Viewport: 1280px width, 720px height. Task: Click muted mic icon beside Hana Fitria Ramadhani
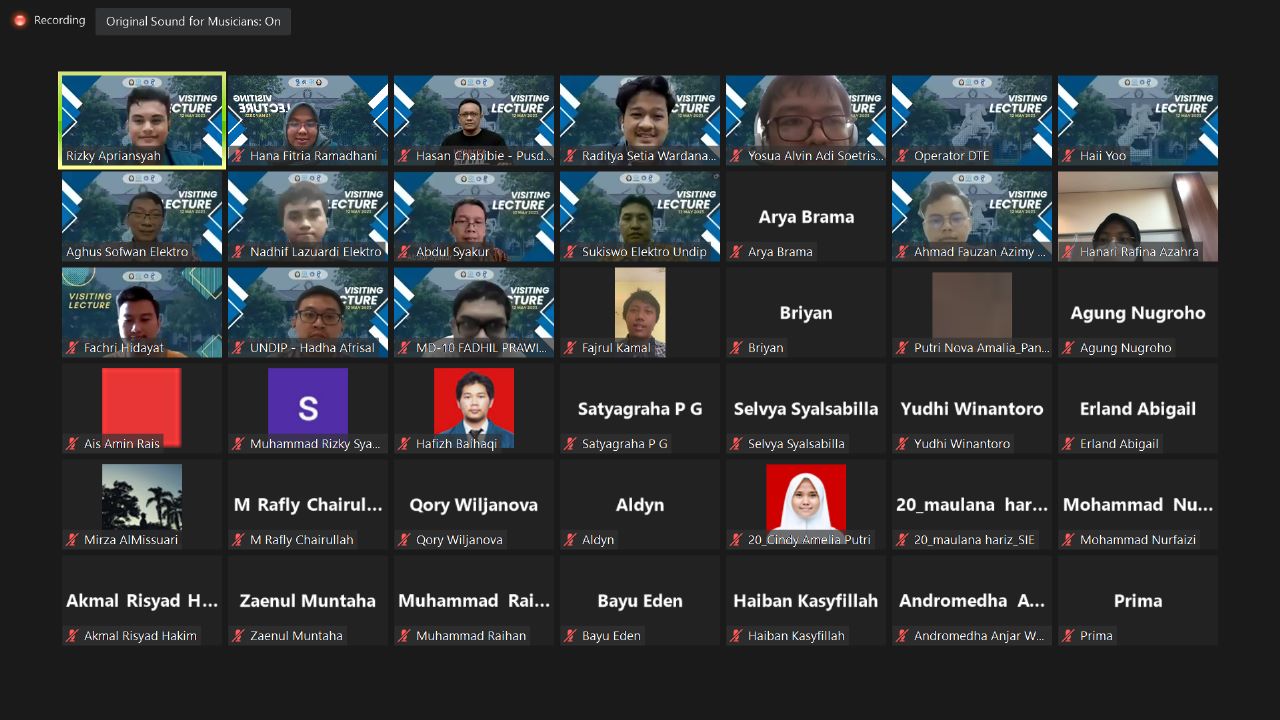point(238,156)
